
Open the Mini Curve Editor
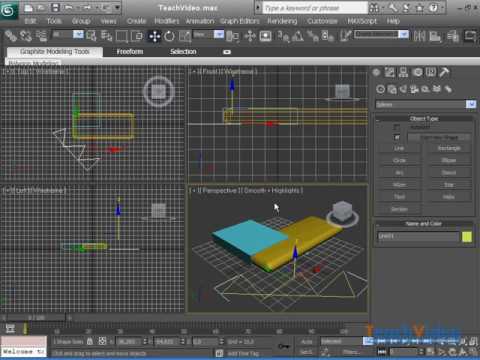click(x=10, y=329)
